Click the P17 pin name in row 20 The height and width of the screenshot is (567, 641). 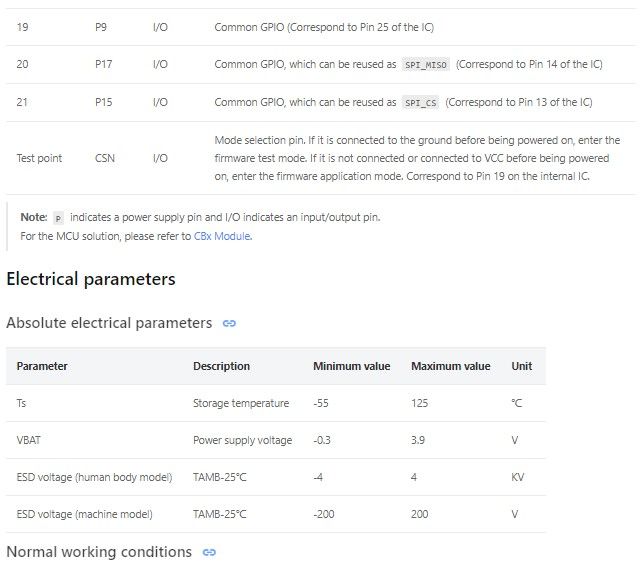pos(103,65)
